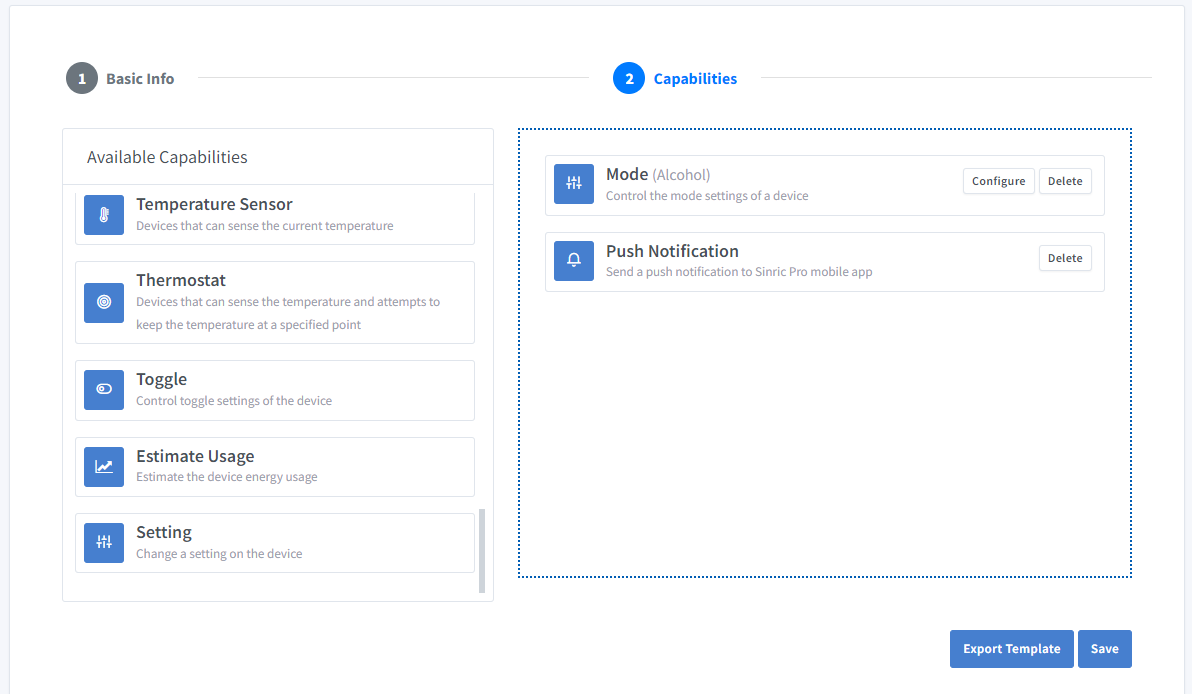Click the Thermostat target icon

104,302
